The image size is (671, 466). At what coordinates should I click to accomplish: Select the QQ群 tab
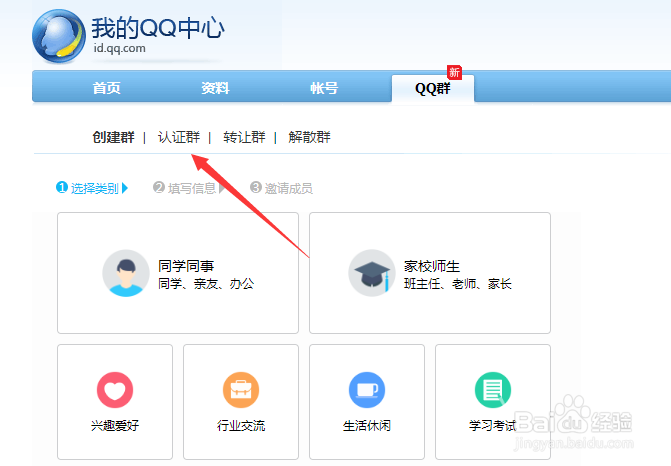tap(433, 89)
